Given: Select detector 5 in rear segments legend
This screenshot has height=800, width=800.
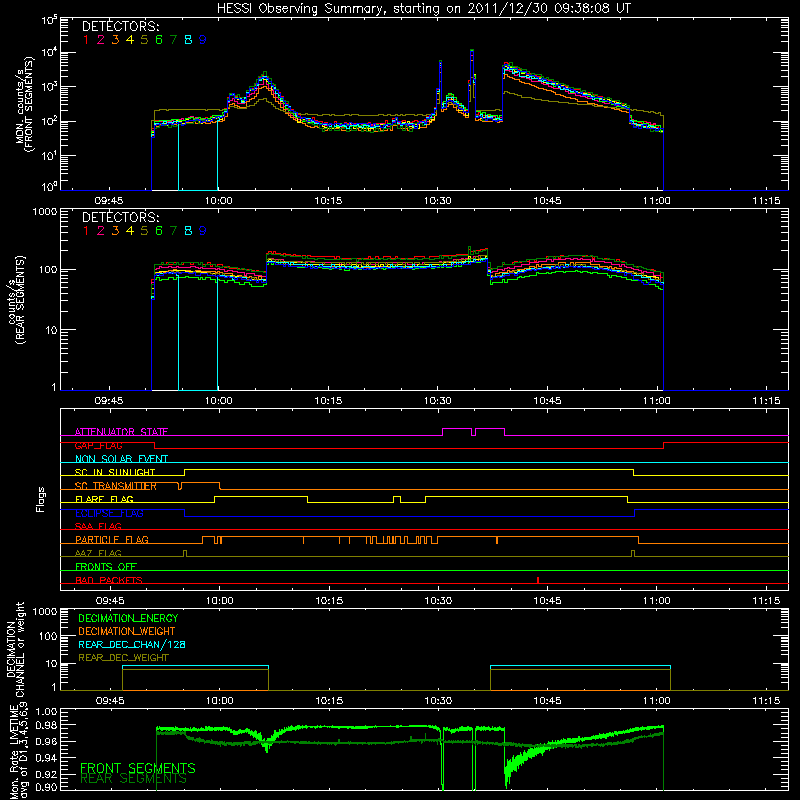Looking at the screenshot, I should (144, 231).
